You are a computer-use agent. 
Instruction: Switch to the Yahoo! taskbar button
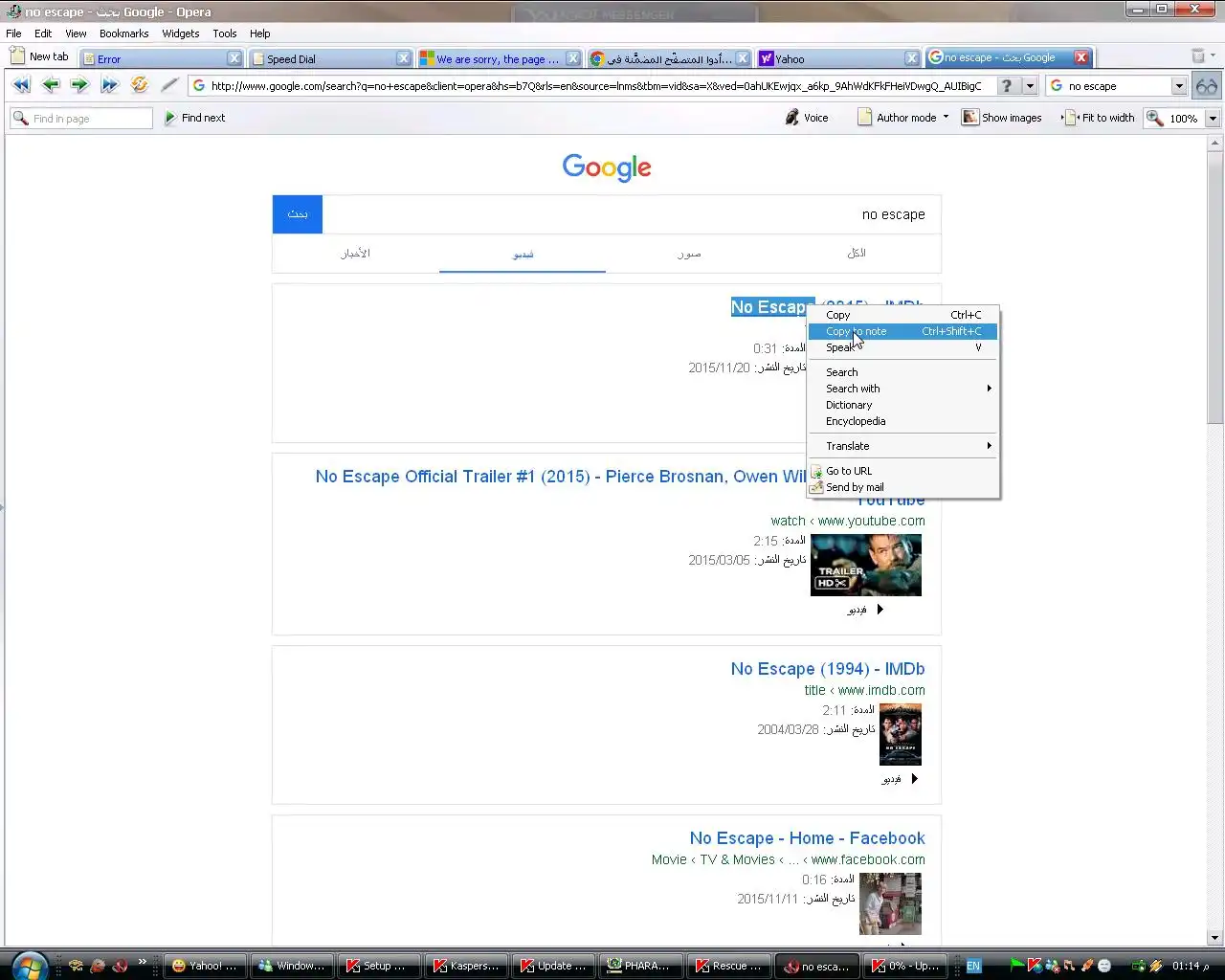tap(205, 966)
